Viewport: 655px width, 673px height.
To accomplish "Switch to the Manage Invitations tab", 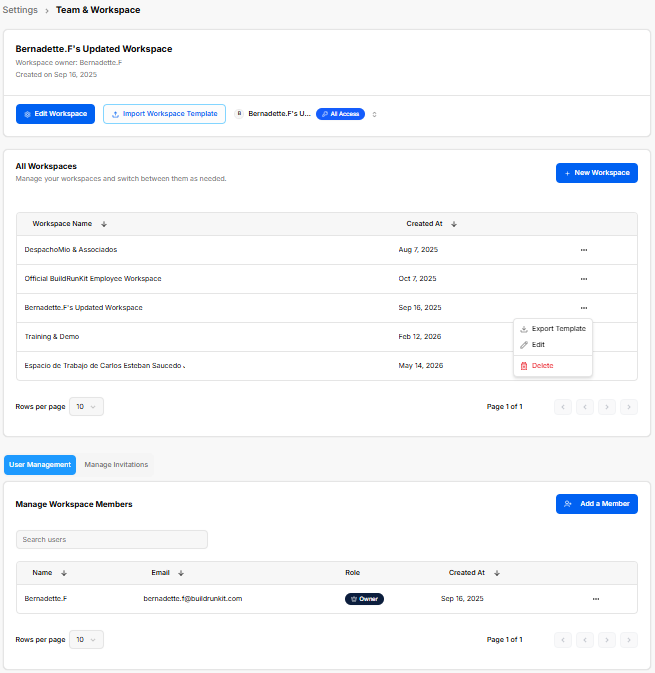I will click(x=116, y=465).
